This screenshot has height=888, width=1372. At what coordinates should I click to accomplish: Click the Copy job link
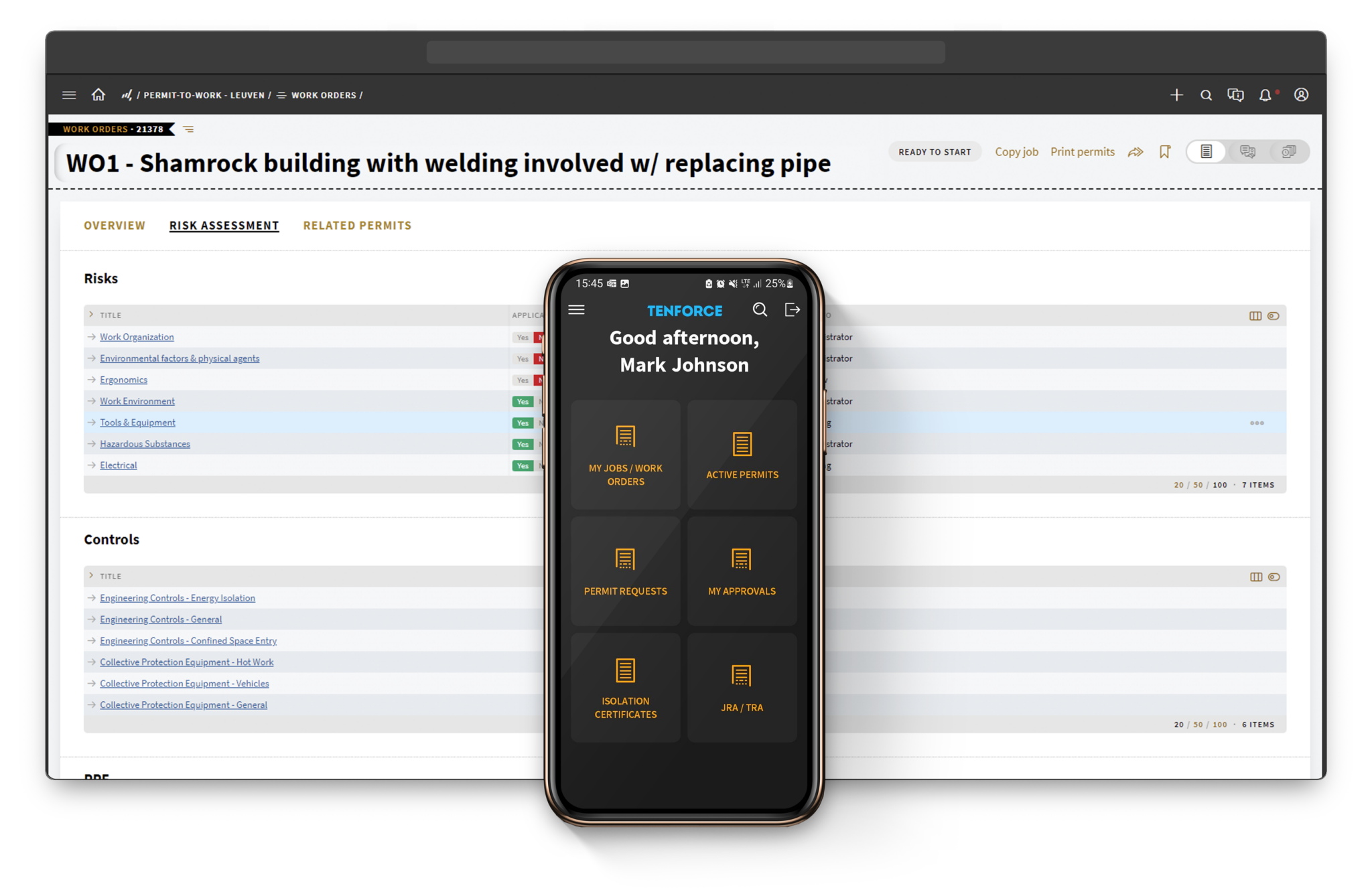pyautogui.click(x=1016, y=152)
